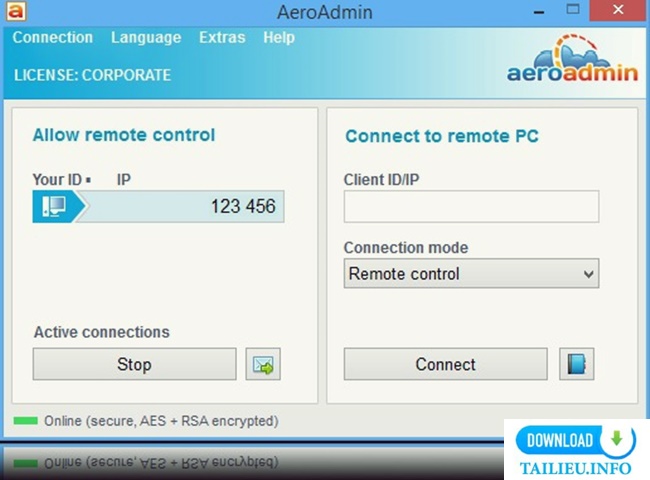This screenshot has width=650, height=480.
Task: Minimize the AeroAdmin window
Action: click(x=539, y=11)
